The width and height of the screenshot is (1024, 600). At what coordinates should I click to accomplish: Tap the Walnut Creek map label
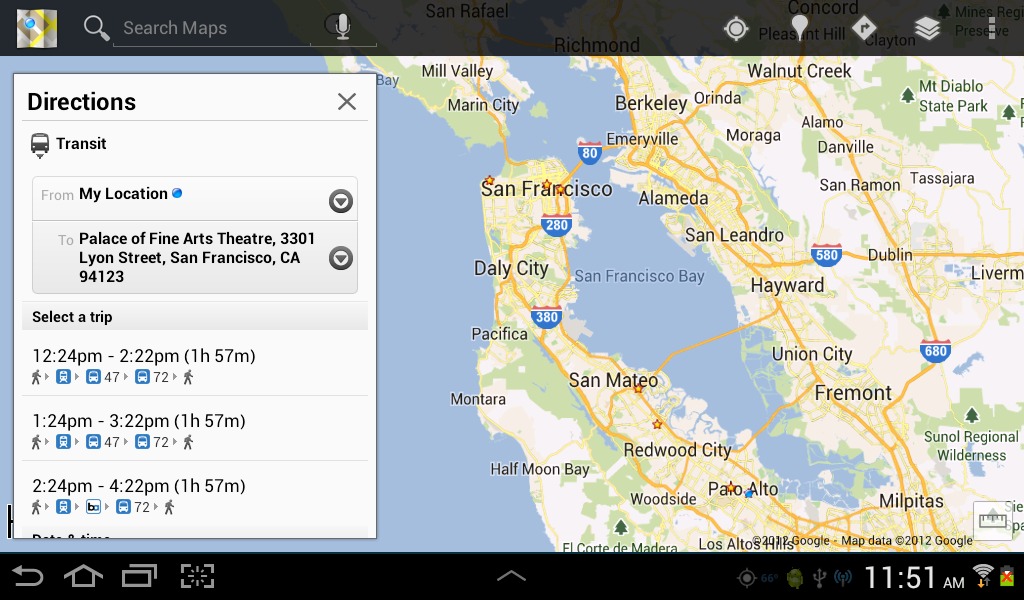[799, 71]
